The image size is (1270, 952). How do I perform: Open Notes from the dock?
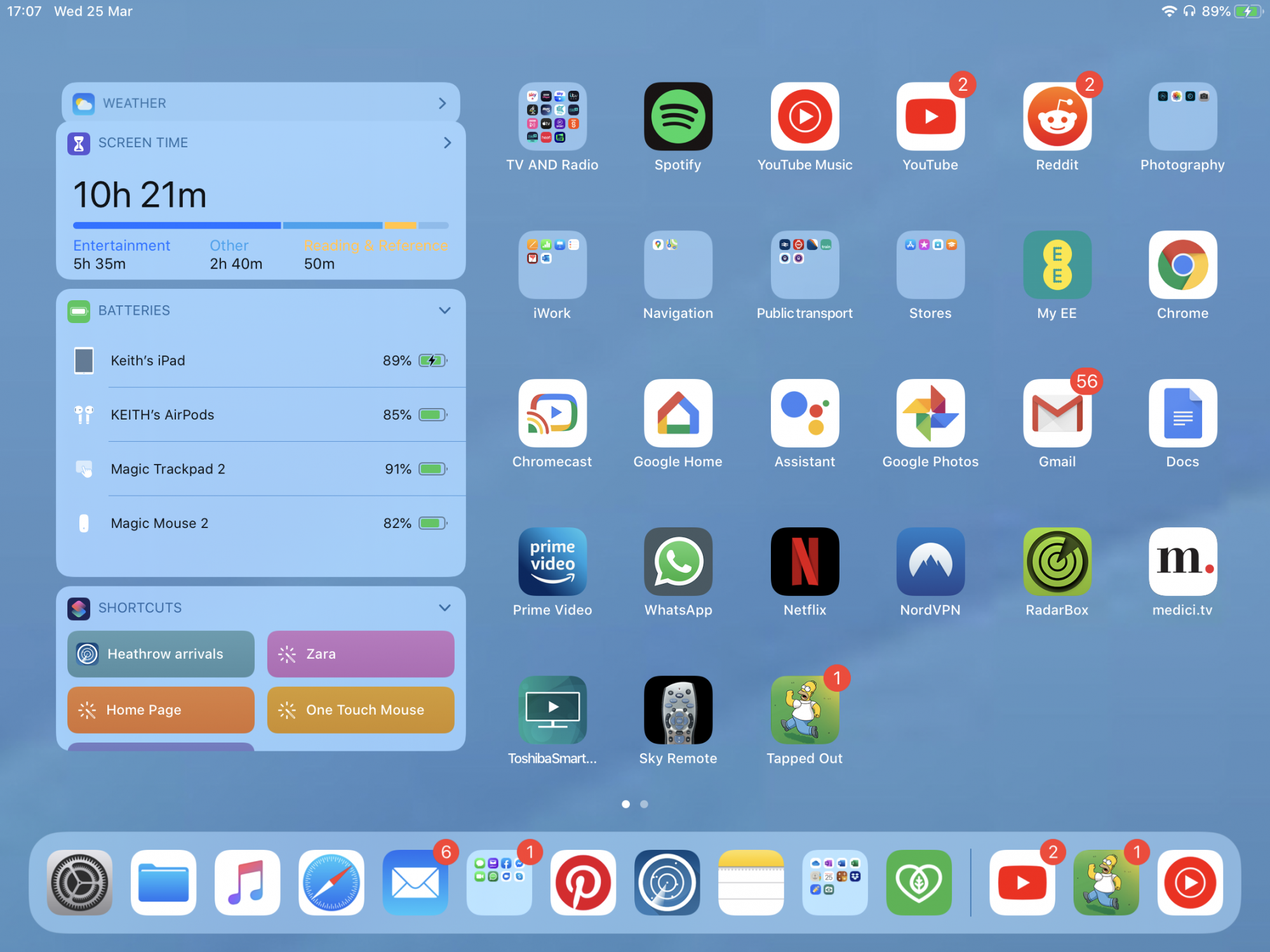[x=751, y=883]
